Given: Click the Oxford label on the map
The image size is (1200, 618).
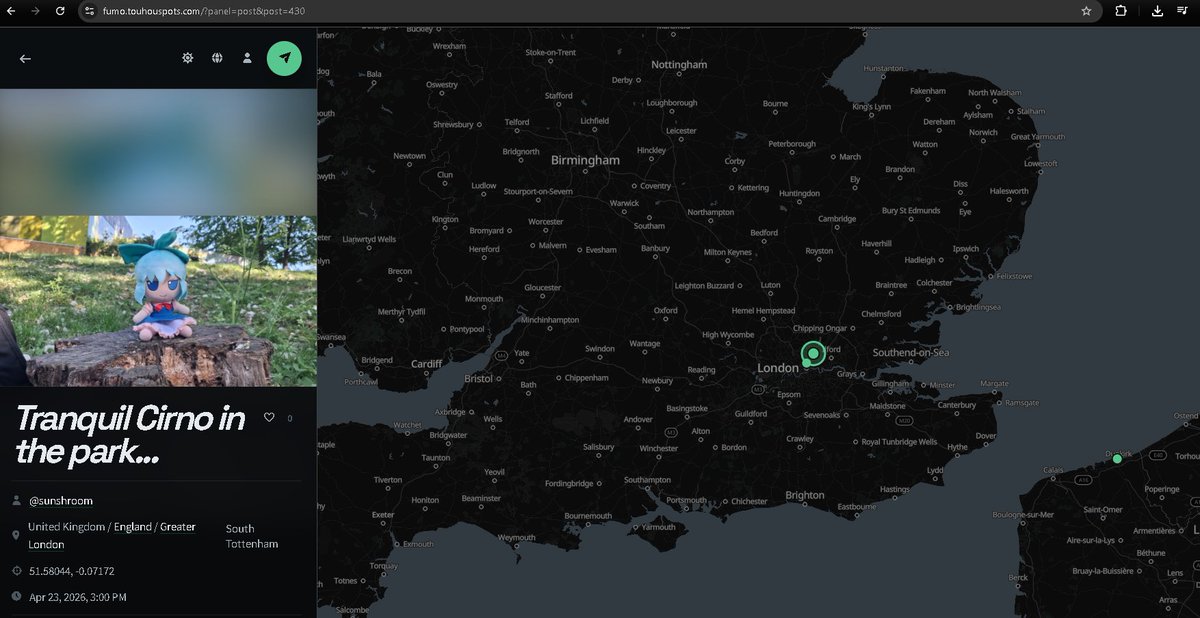Looking at the screenshot, I should [x=666, y=311].
